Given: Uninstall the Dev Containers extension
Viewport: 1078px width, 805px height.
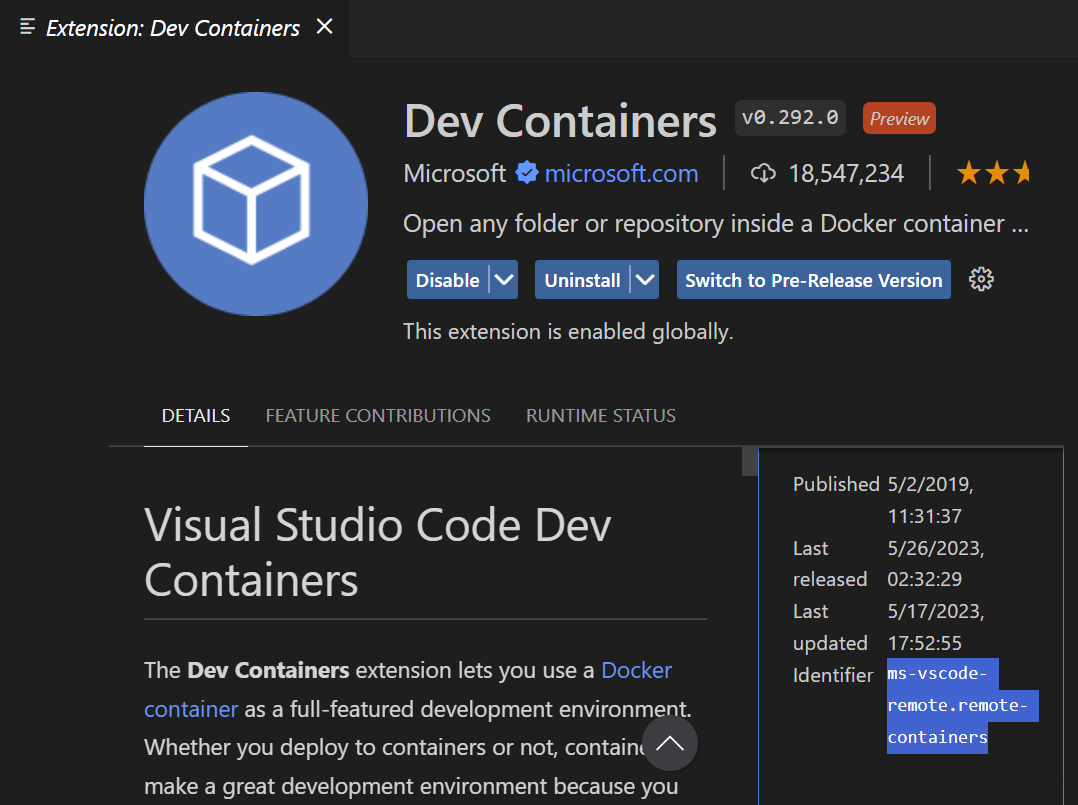Looking at the screenshot, I should tap(582, 280).
